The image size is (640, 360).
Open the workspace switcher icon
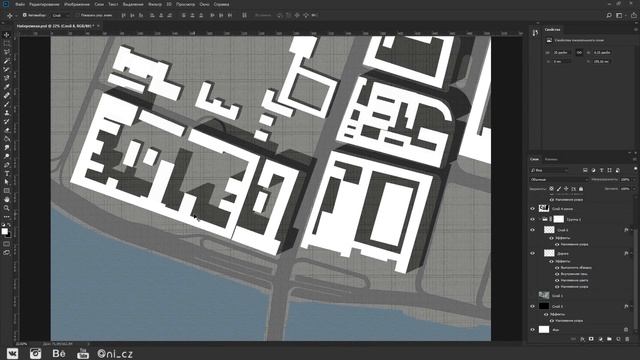(619, 15)
